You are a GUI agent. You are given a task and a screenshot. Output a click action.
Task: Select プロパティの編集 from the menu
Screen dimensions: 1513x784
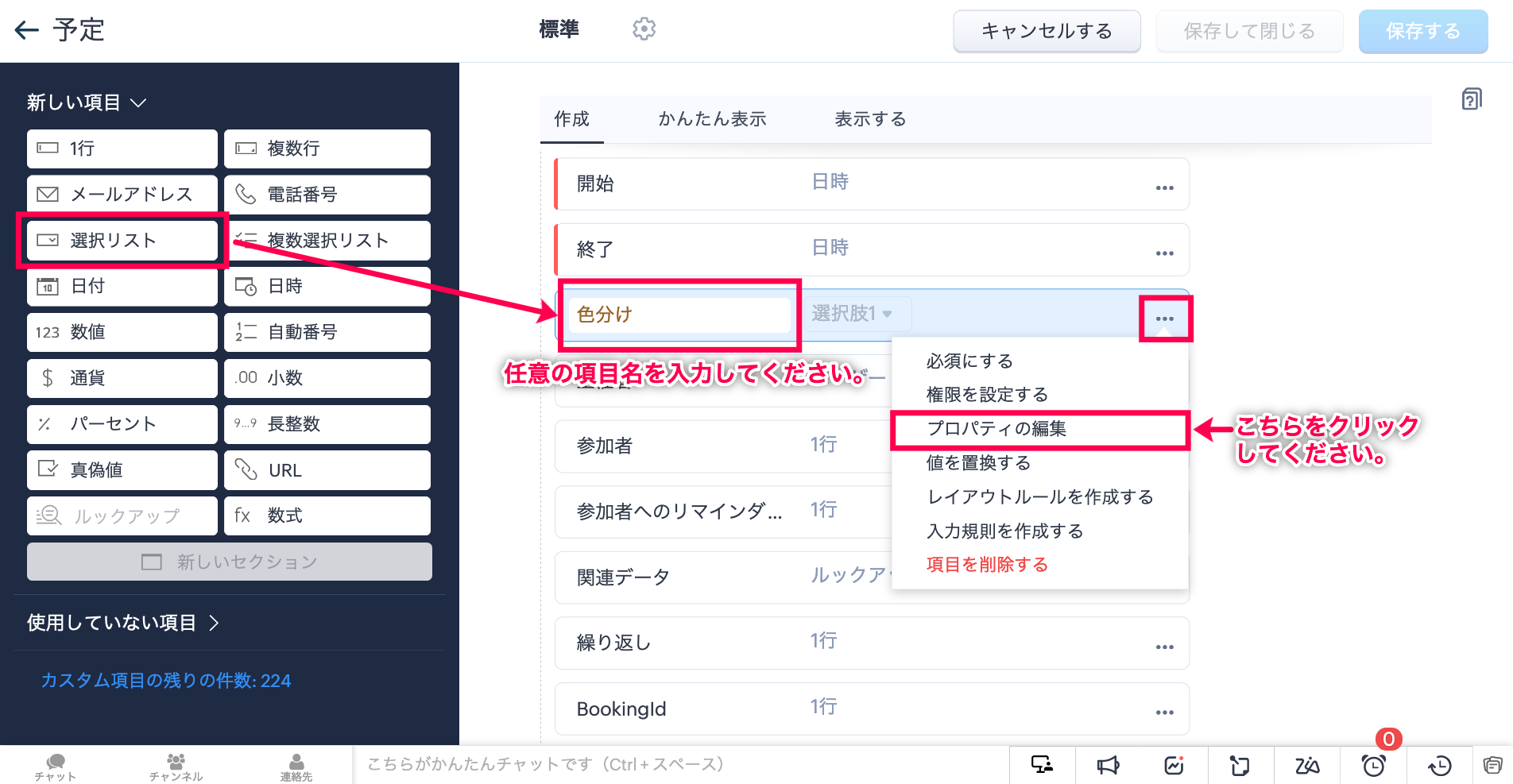(996, 429)
